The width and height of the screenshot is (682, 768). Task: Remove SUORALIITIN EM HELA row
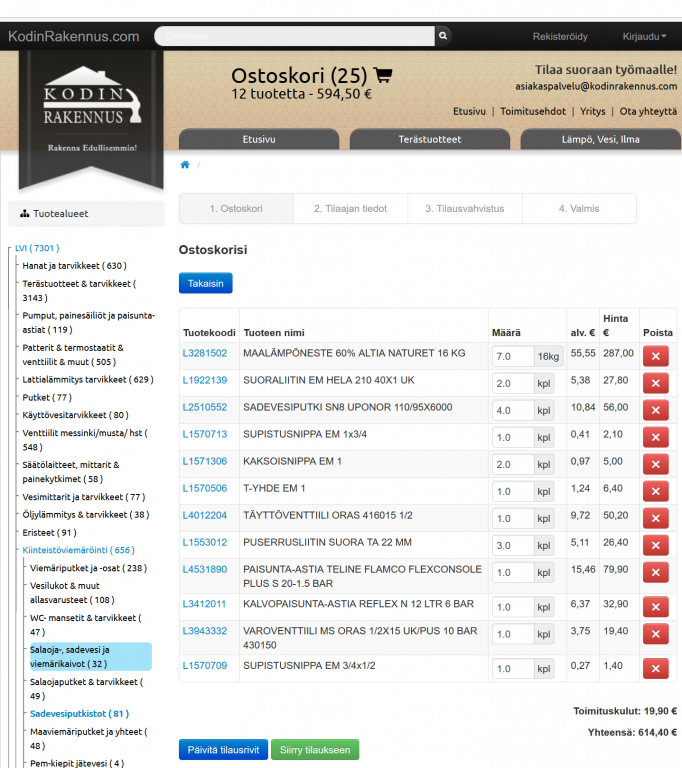click(656, 383)
